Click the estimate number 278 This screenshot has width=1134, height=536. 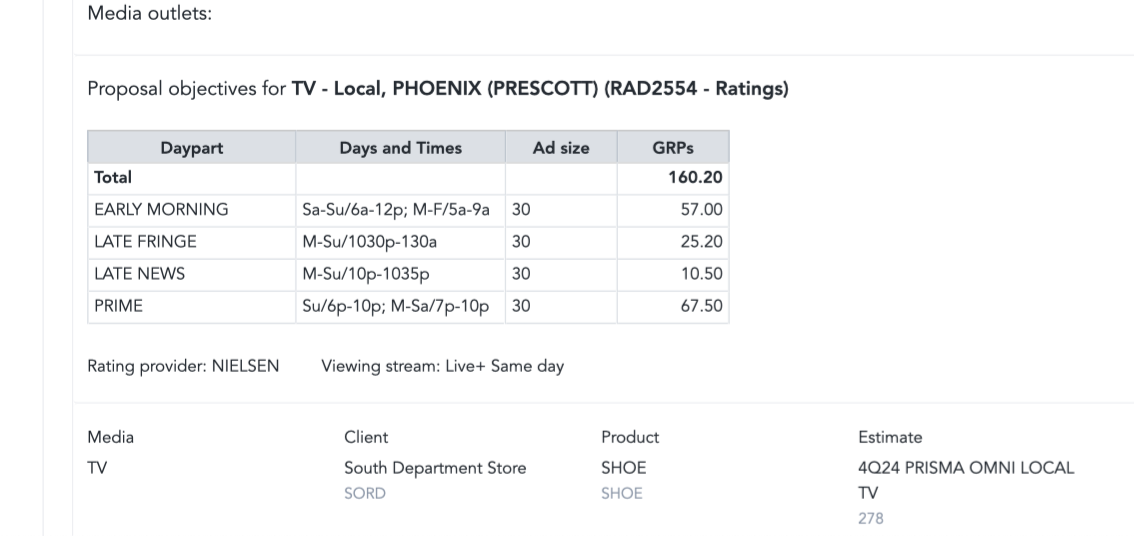tap(871, 519)
